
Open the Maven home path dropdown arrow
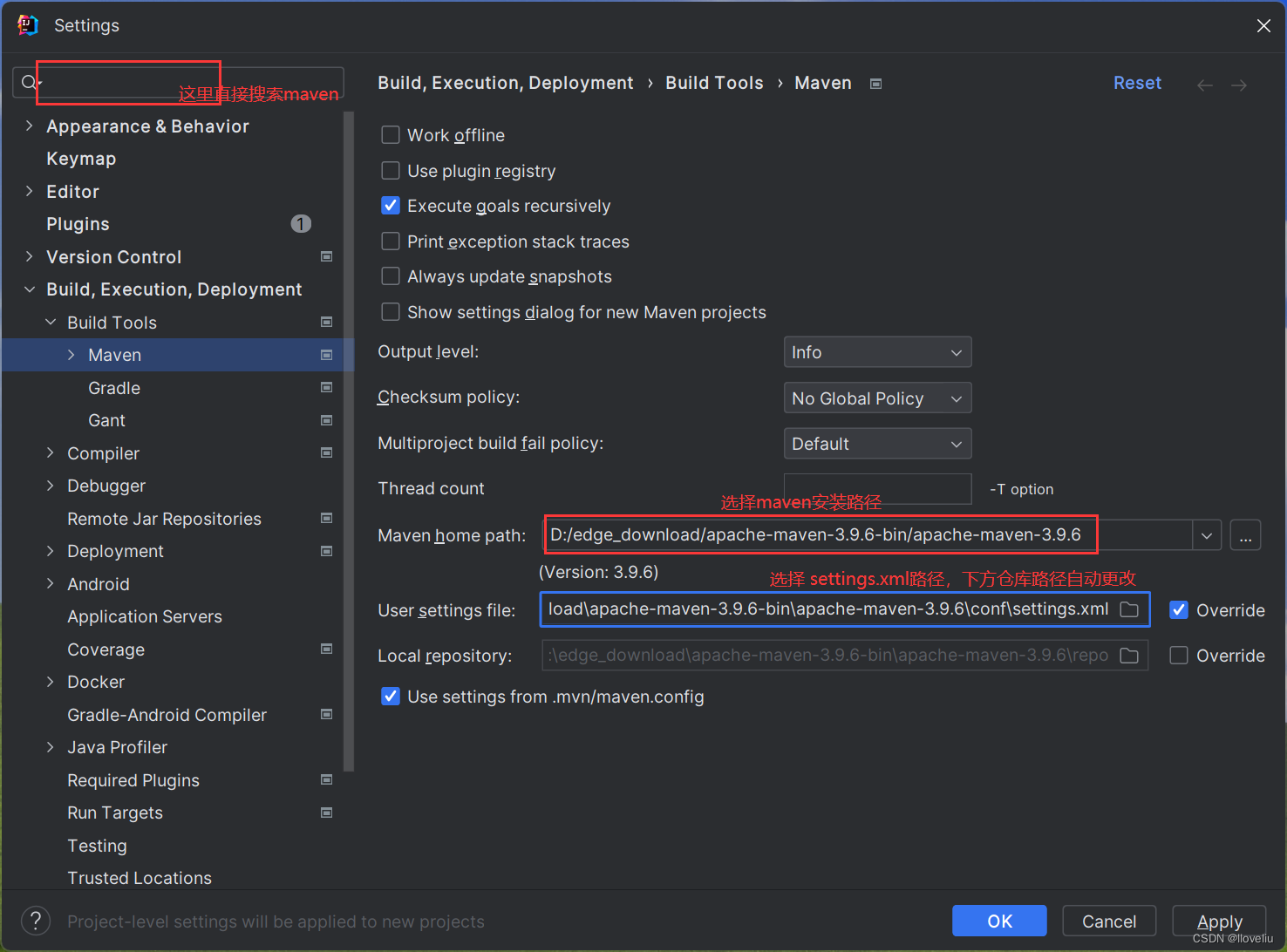coord(1207,535)
